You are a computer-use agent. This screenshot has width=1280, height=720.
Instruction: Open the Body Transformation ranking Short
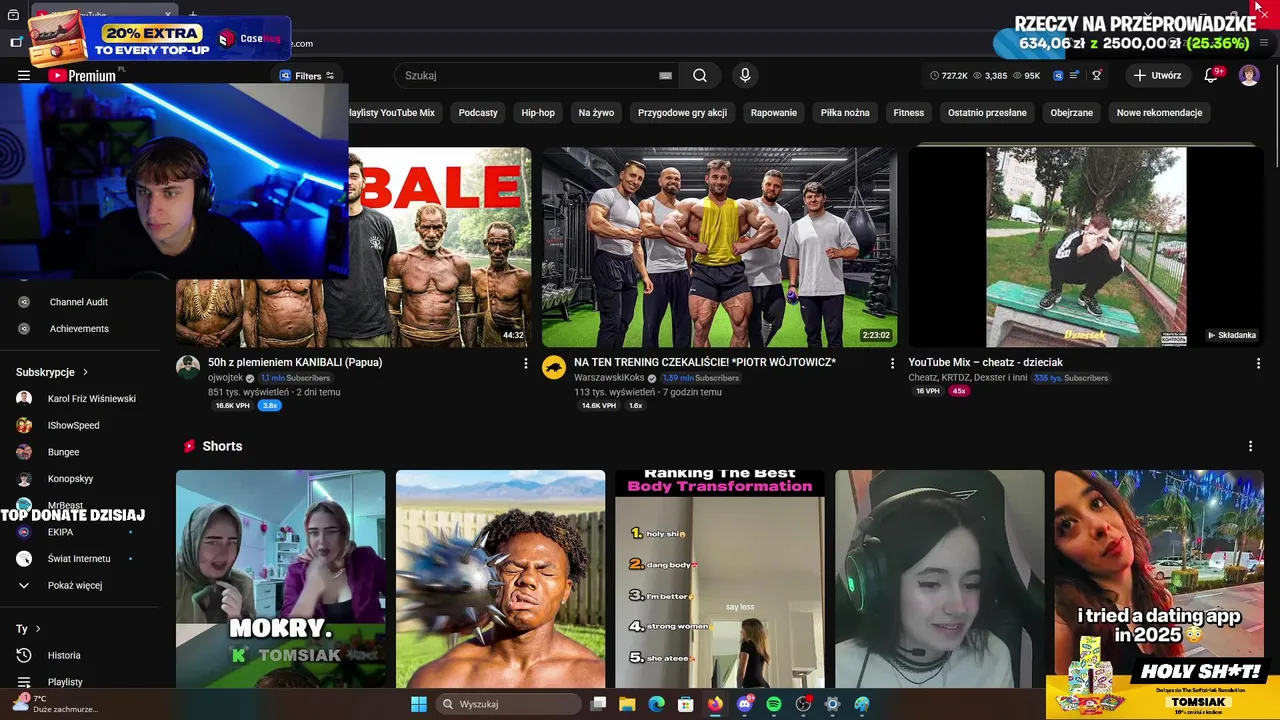click(720, 579)
